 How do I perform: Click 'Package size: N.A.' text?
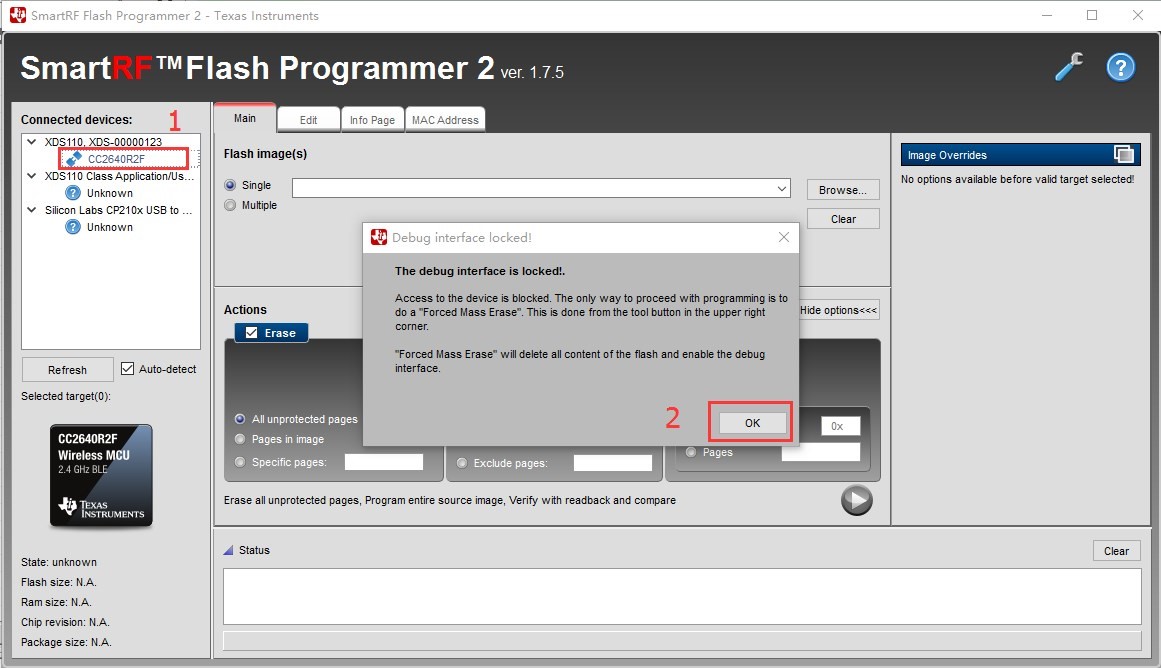tap(66, 642)
